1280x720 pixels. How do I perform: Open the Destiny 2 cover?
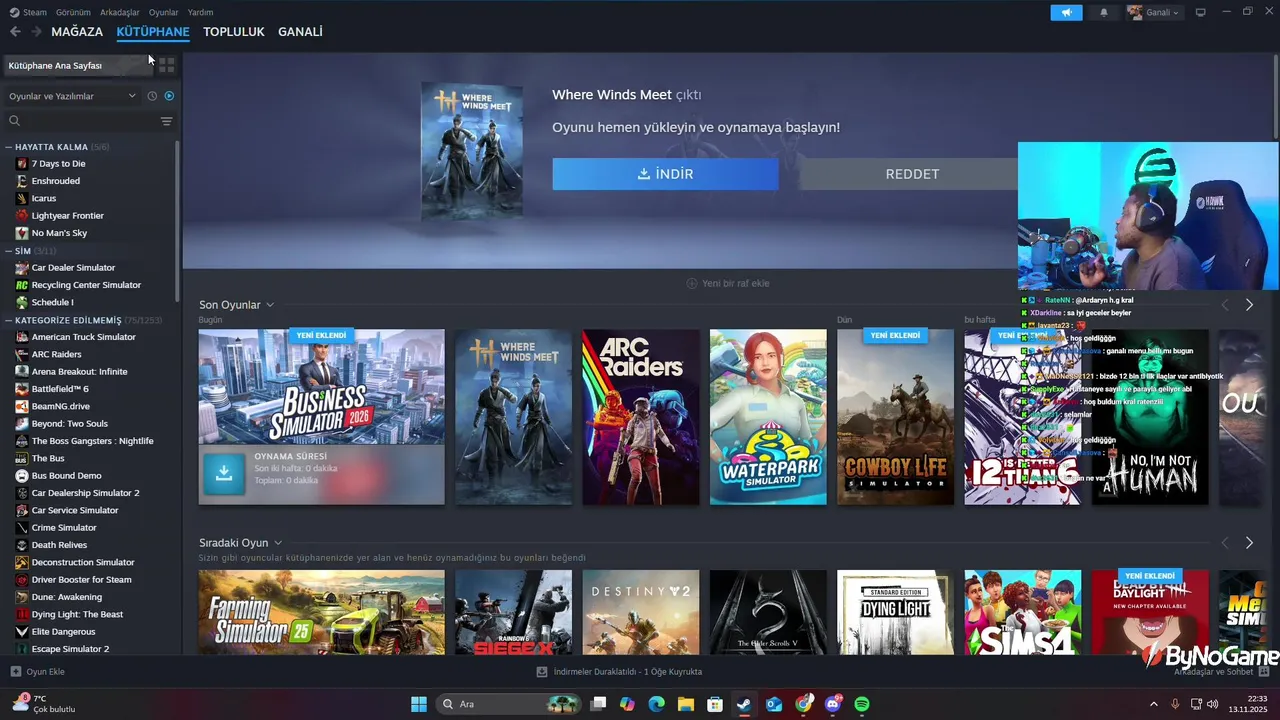click(x=641, y=612)
